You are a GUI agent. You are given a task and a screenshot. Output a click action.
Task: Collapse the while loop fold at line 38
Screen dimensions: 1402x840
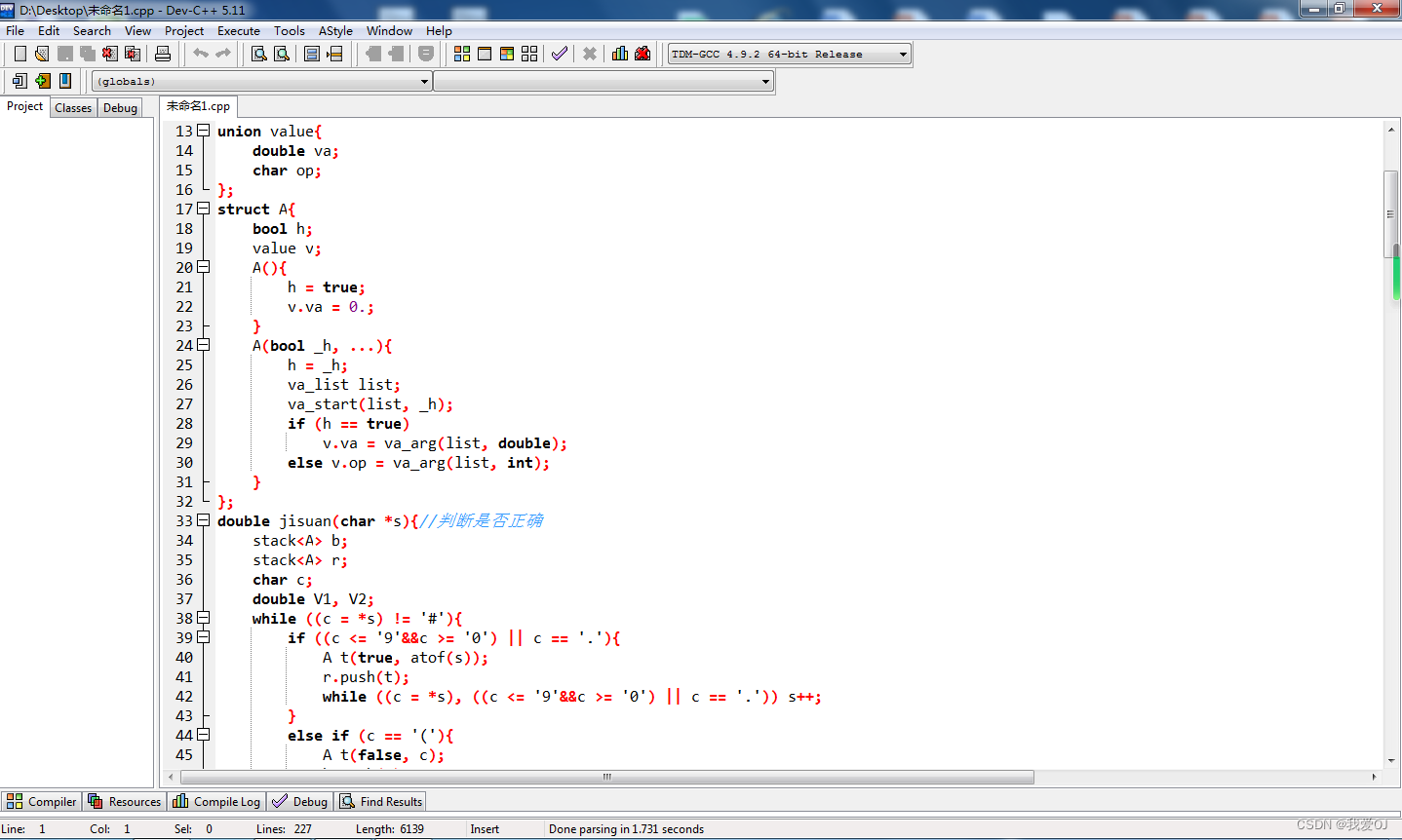(203, 618)
